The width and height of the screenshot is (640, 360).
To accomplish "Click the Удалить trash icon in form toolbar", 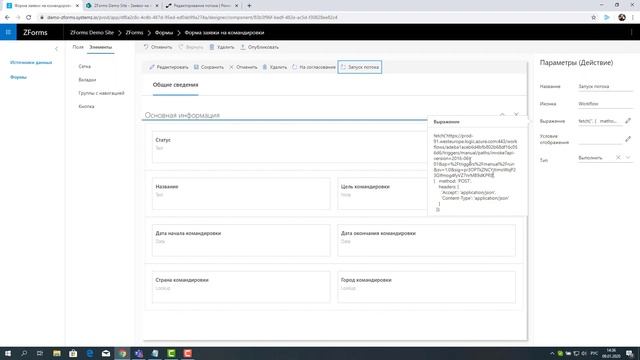I will [264, 67].
